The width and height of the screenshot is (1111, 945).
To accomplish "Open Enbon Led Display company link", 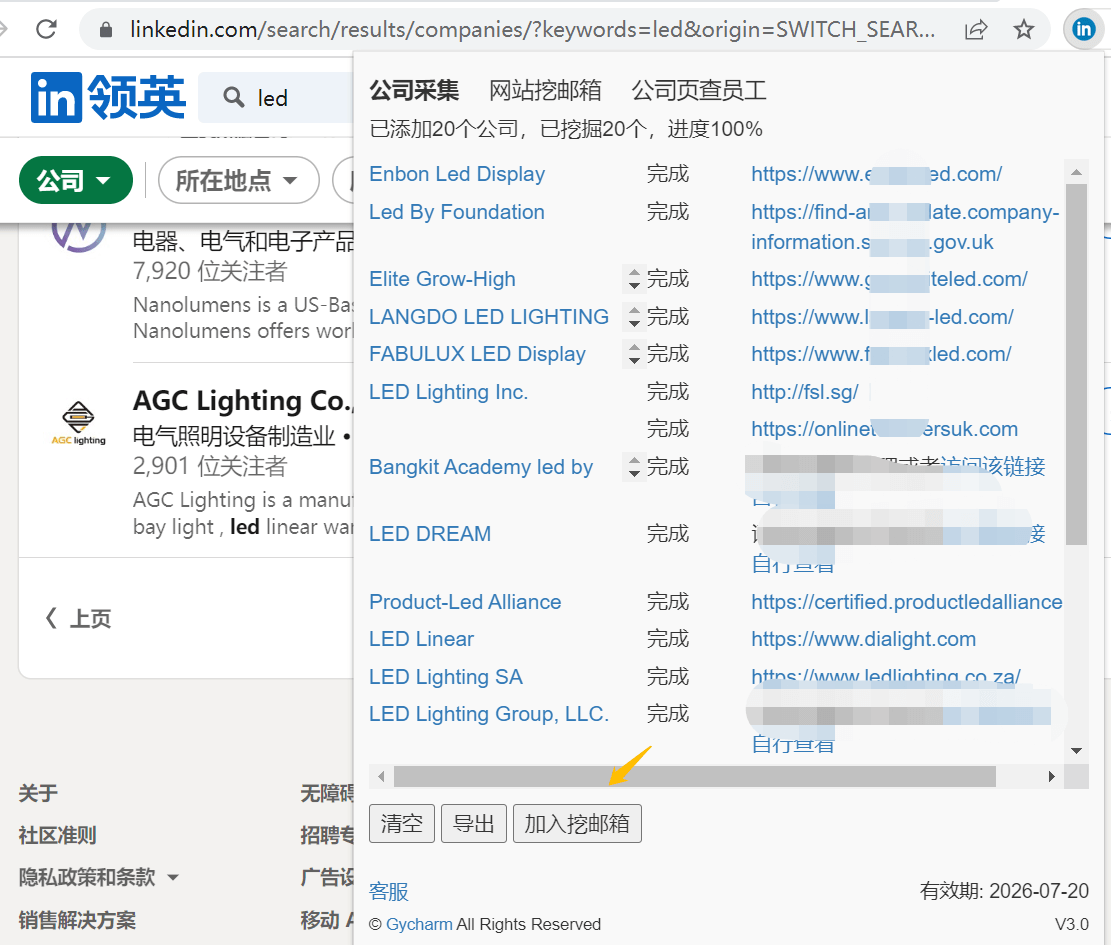I will pyautogui.click(x=457, y=174).
